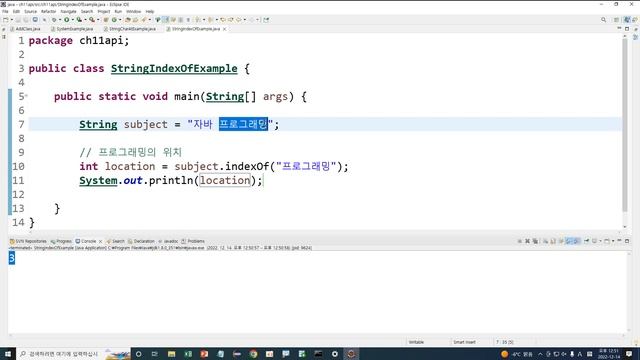Viewport: 640px width, 360px height.
Task: Open the Window menu
Action: click(133, 11)
